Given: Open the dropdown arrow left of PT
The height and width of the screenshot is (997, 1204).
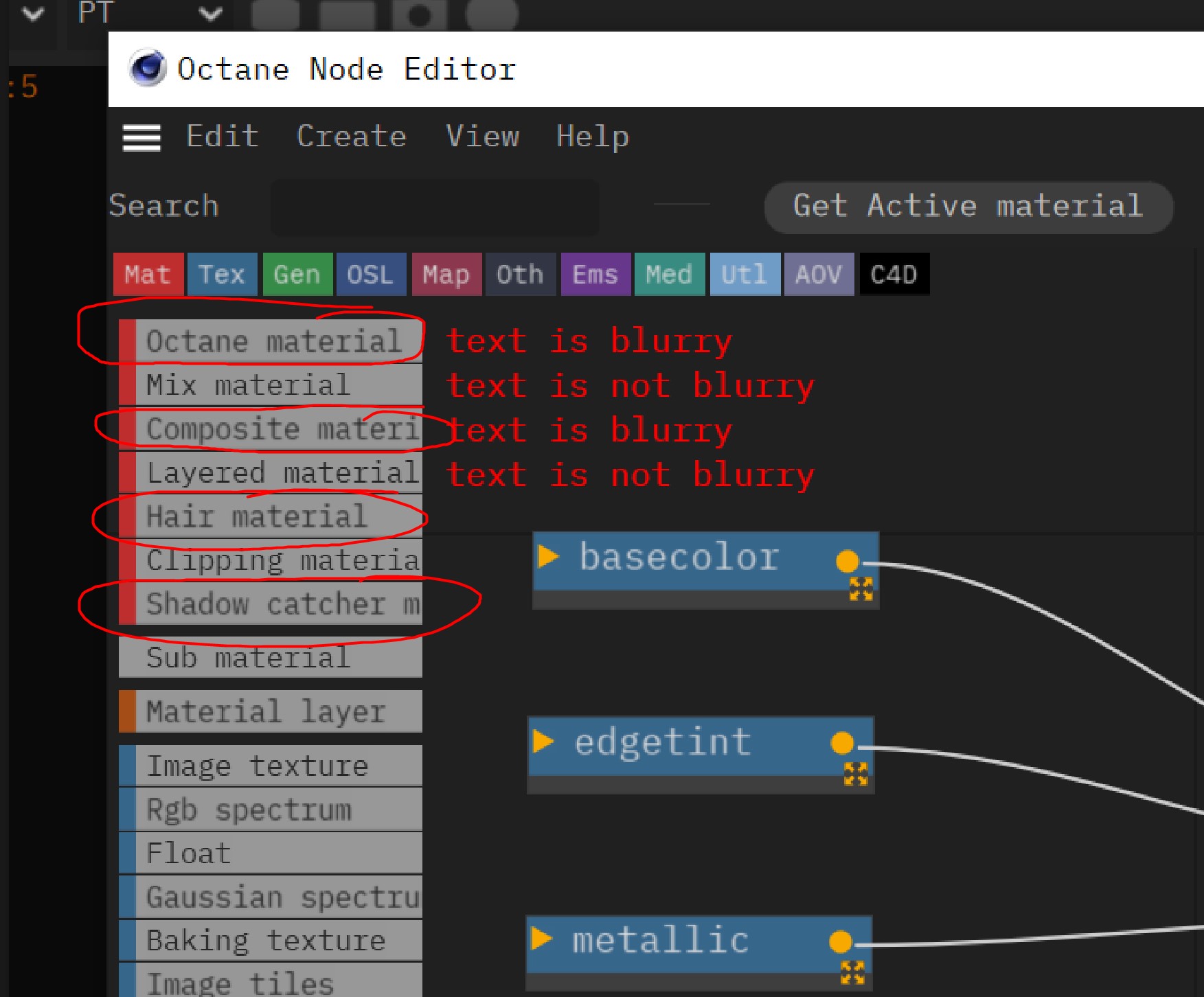Looking at the screenshot, I should pos(33,14).
